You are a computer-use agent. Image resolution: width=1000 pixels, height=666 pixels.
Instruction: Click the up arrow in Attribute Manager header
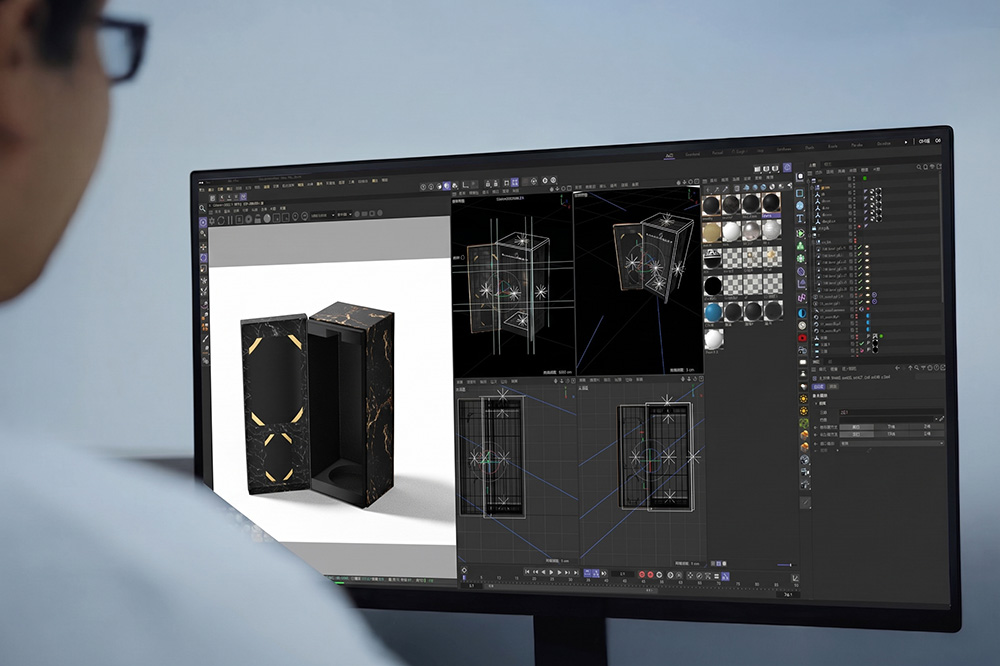(x=910, y=368)
